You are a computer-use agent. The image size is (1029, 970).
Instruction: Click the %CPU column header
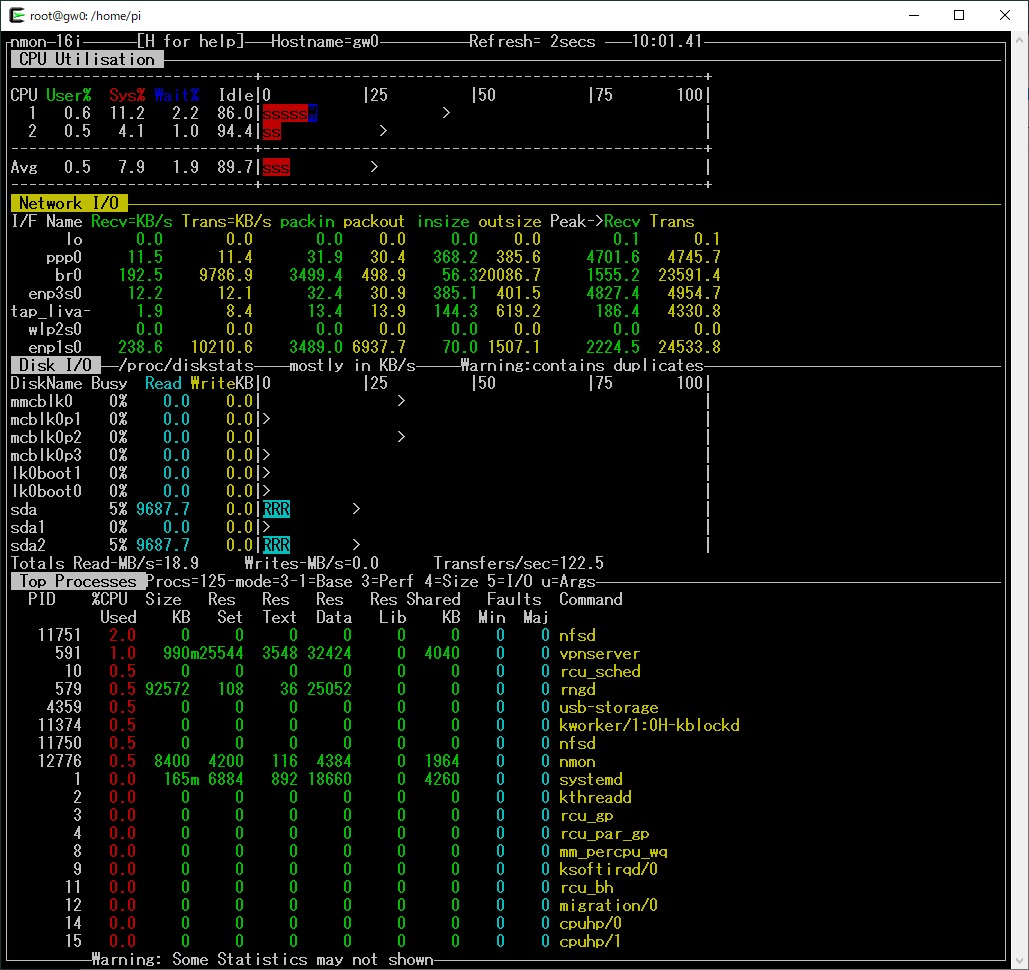click(x=109, y=599)
